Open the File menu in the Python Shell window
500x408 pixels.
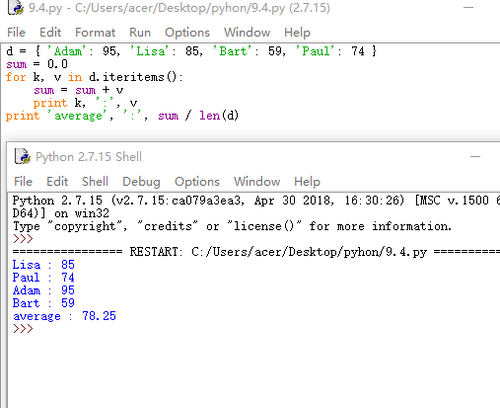pyautogui.click(x=23, y=182)
